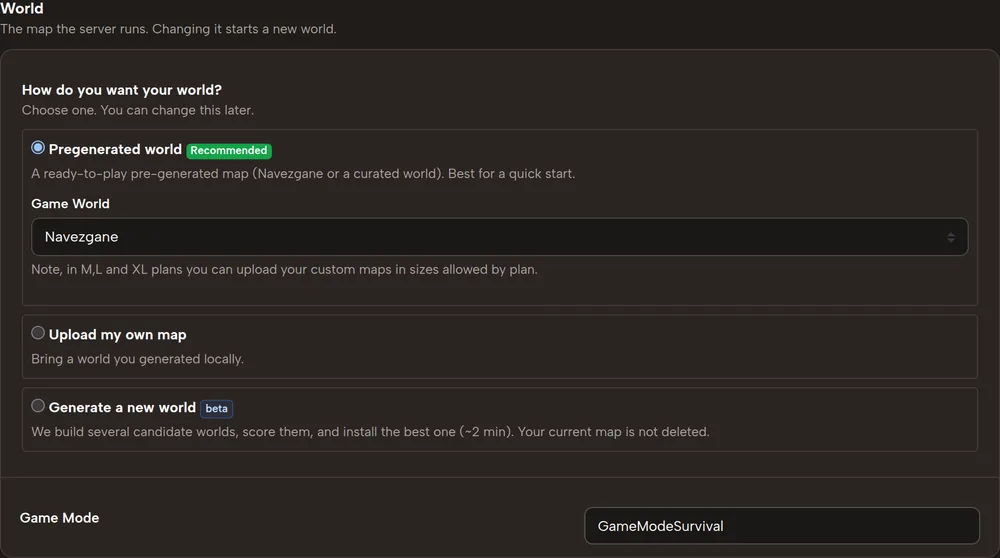Viewport: 1000px width, 558px height.
Task: Click the note about M,L and XL plans
Action: (284, 270)
